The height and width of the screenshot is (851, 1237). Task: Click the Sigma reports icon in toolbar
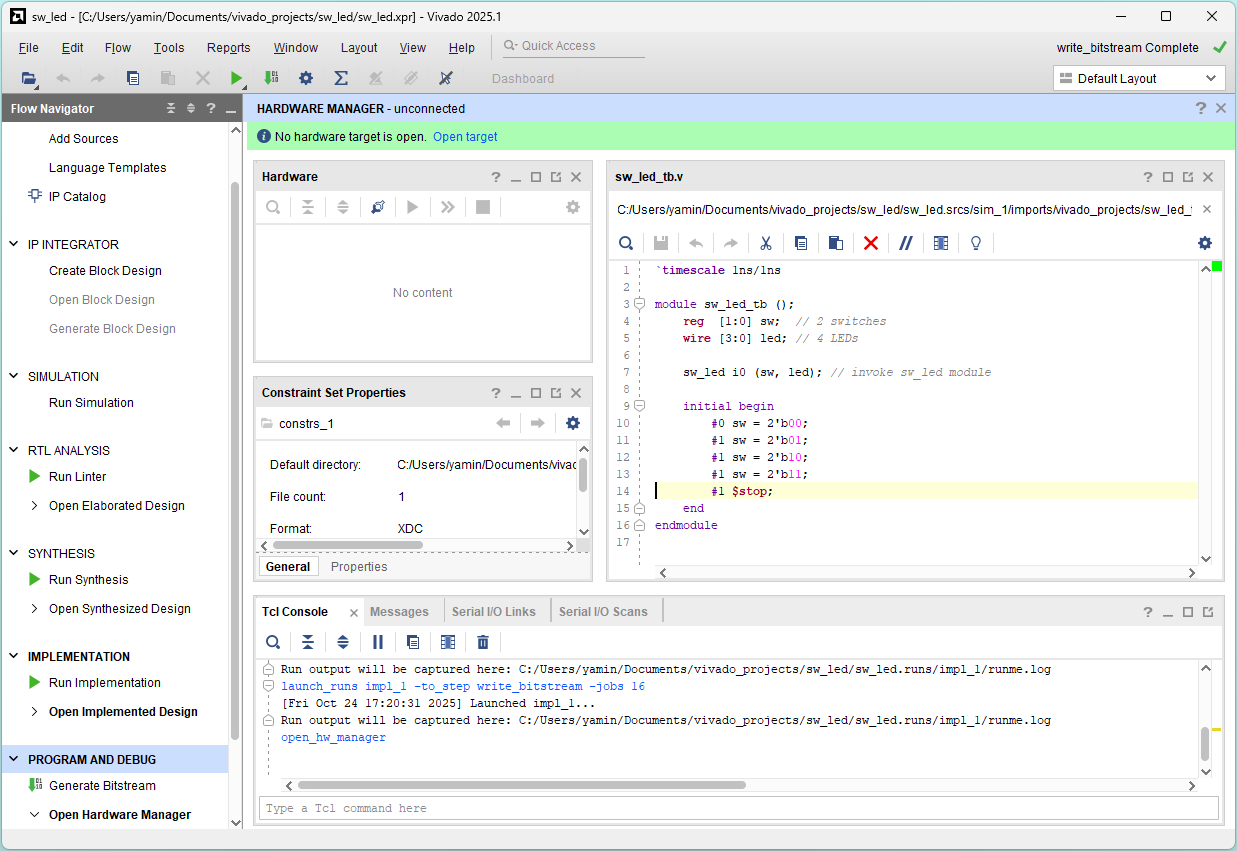tap(340, 78)
